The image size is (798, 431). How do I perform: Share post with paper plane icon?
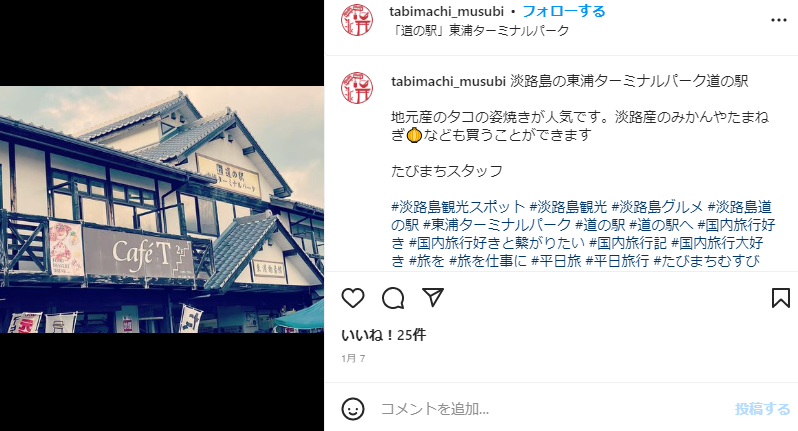[433, 297]
